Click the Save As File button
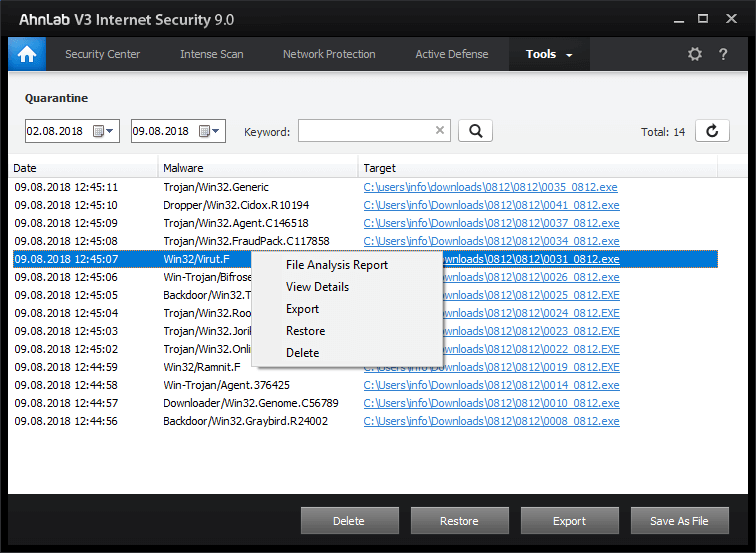 click(679, 521)
